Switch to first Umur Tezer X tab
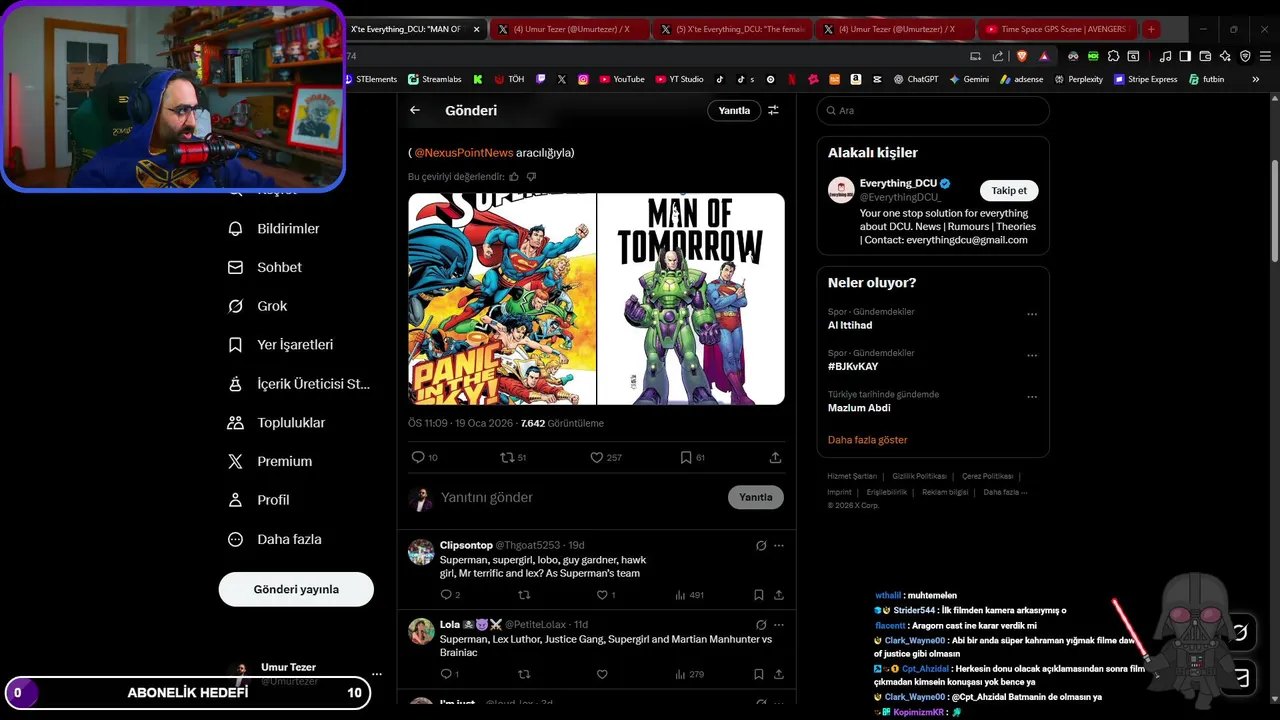The width and height of the screenshot is (1280, 720). [570, 29]
